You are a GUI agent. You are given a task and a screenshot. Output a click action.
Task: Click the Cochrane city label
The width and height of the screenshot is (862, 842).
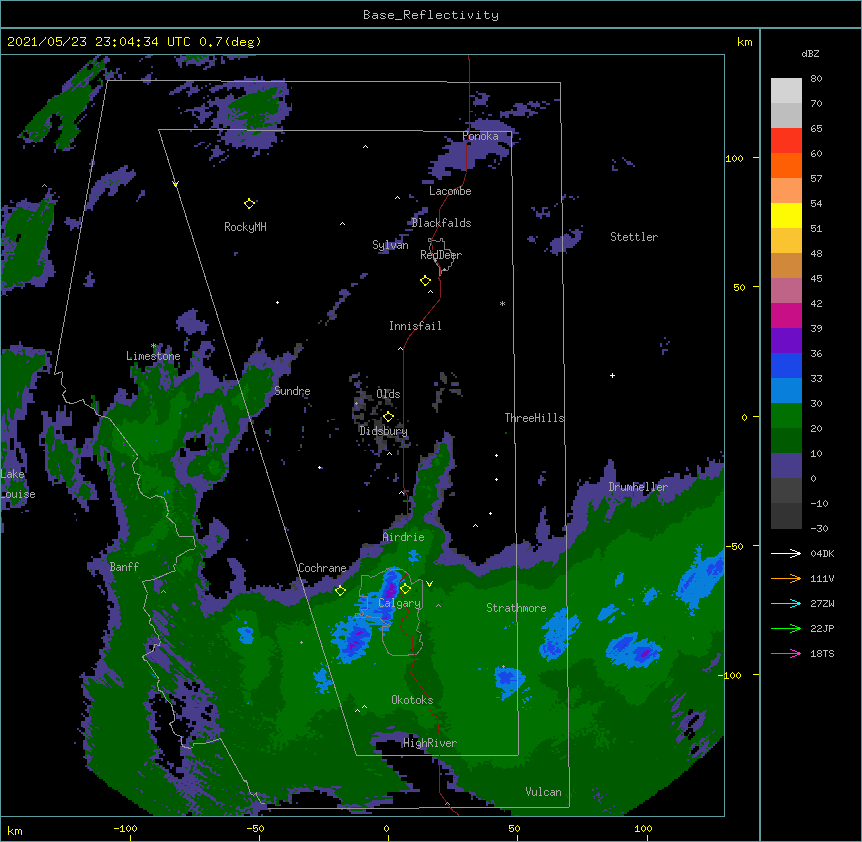tap(322, 568)
